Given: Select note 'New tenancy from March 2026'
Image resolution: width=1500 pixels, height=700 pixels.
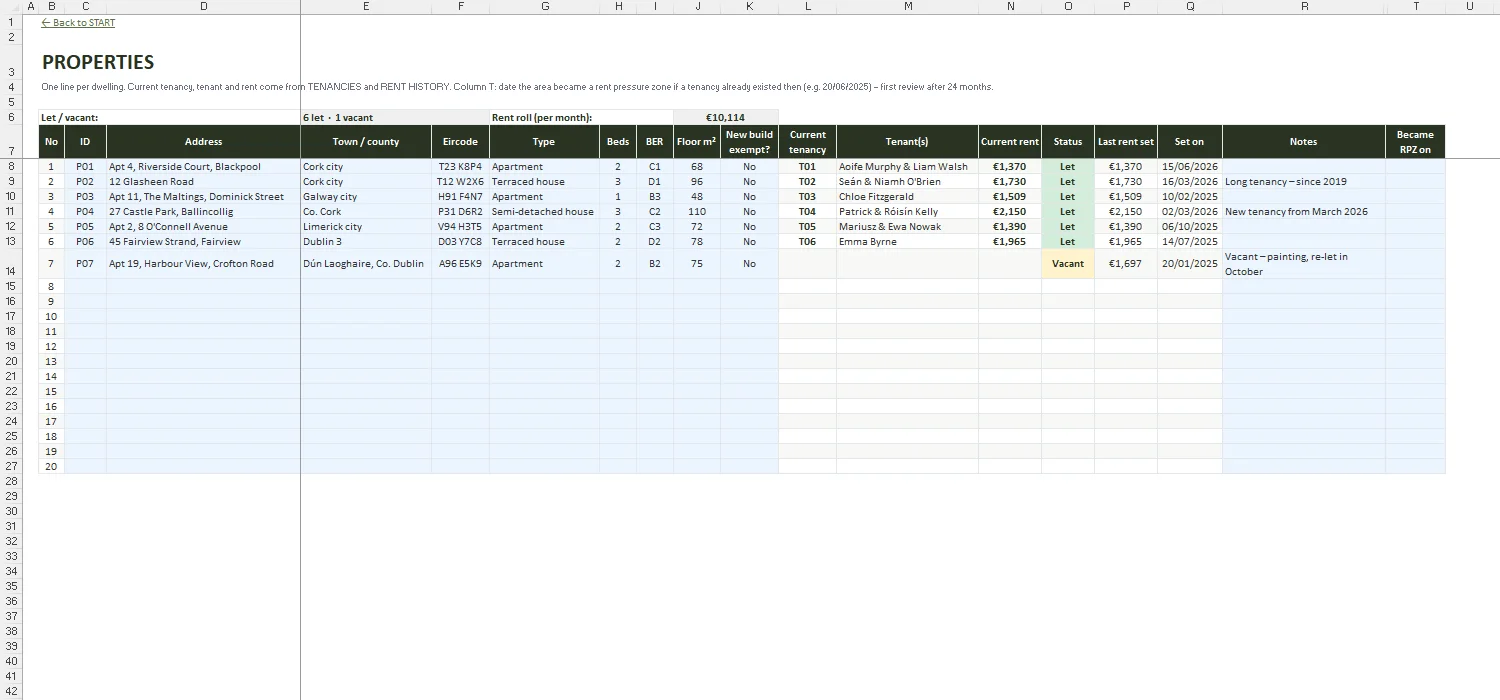Looking at the screenshot, I should (x=1304, y=212).
